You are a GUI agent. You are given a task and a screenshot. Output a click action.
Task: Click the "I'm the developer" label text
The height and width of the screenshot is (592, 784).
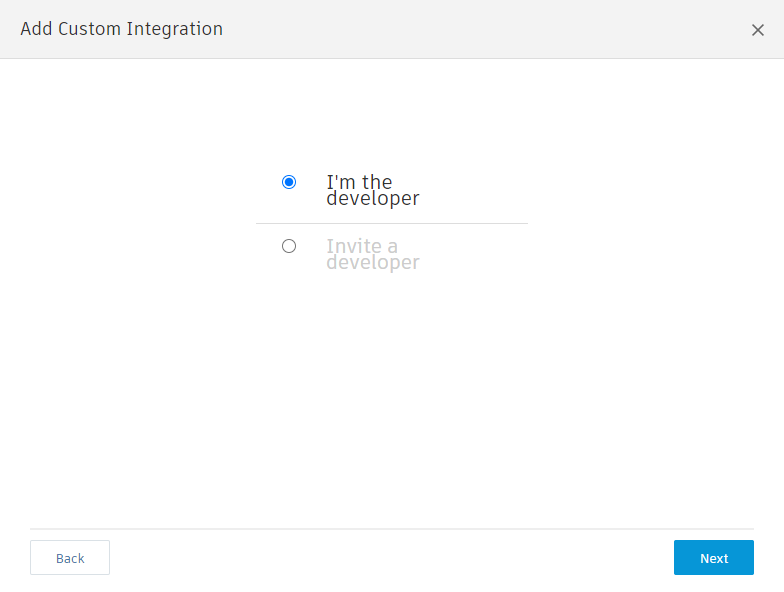pyautogui.click(x=372, y=190)
